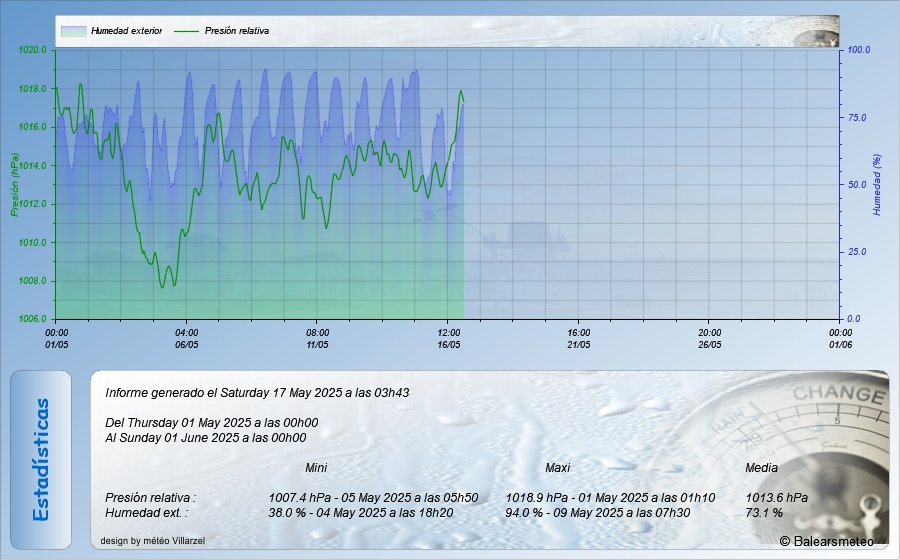Click the vertical Estadísticas panel tab

(x=41, y=460)
